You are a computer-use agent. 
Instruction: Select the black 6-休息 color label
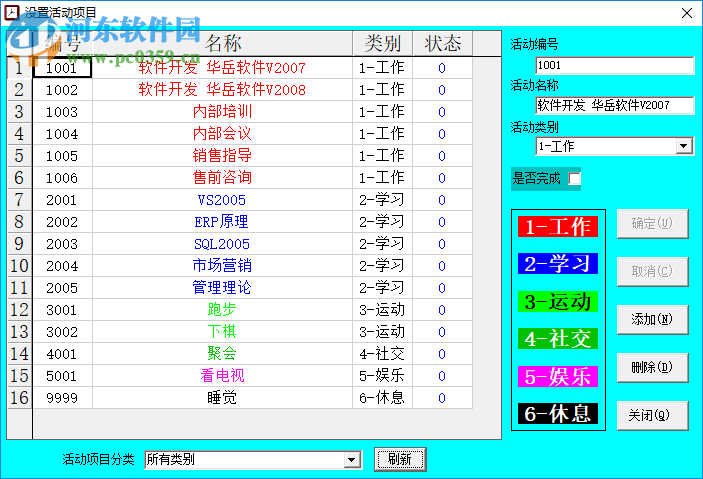558,414
